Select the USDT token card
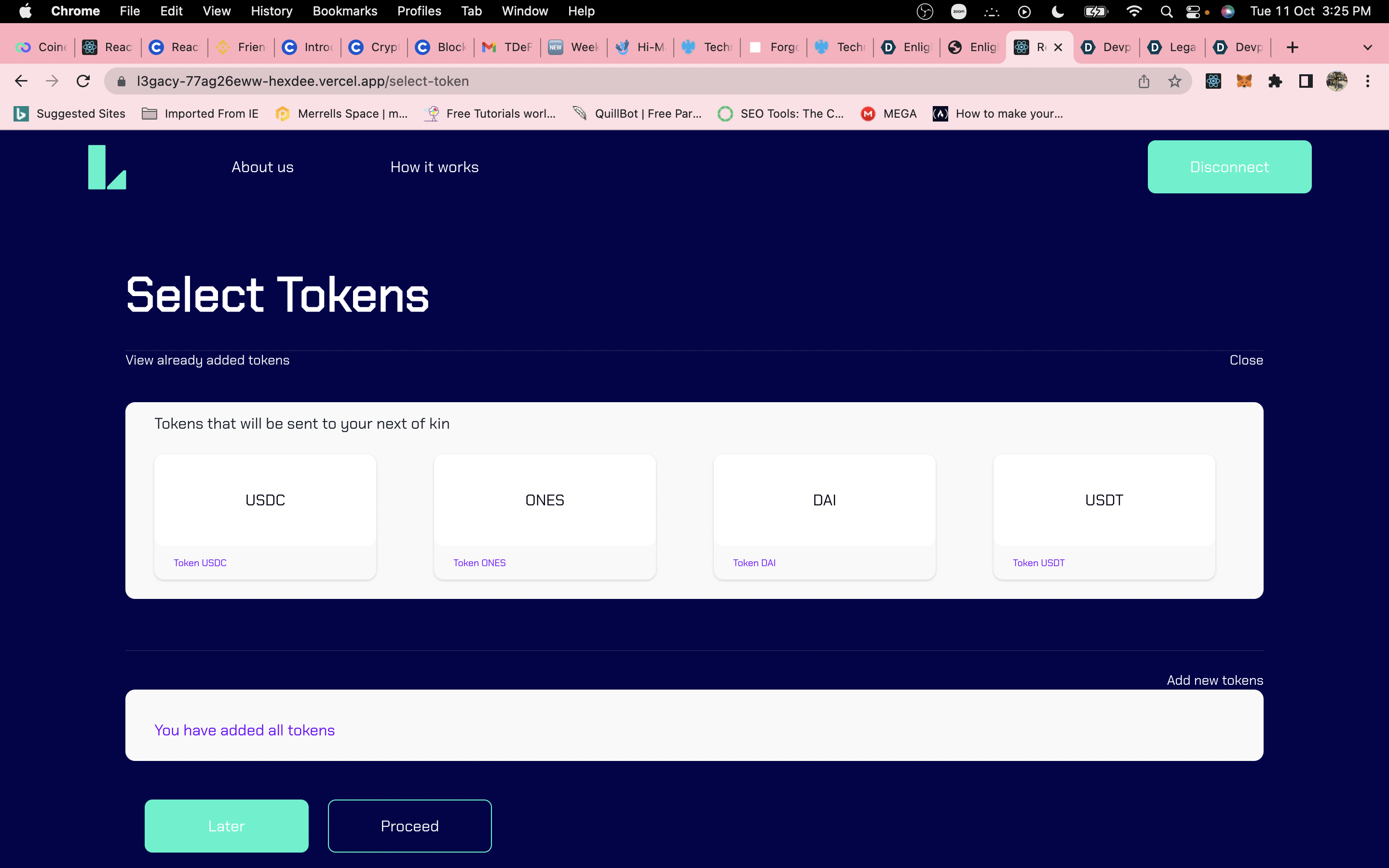The image size is (1389, 868). coord(1103,515)
